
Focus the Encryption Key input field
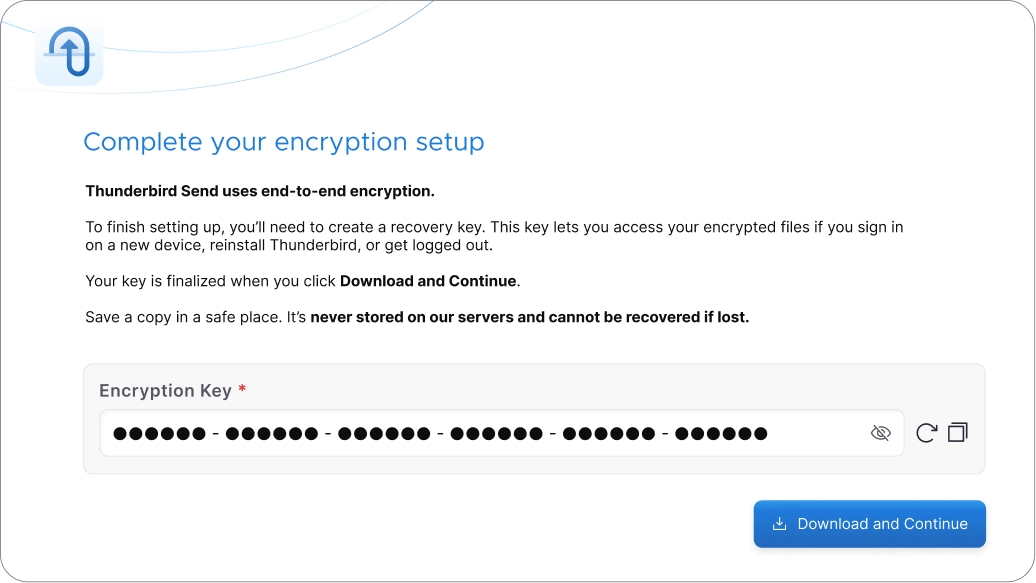480,433
